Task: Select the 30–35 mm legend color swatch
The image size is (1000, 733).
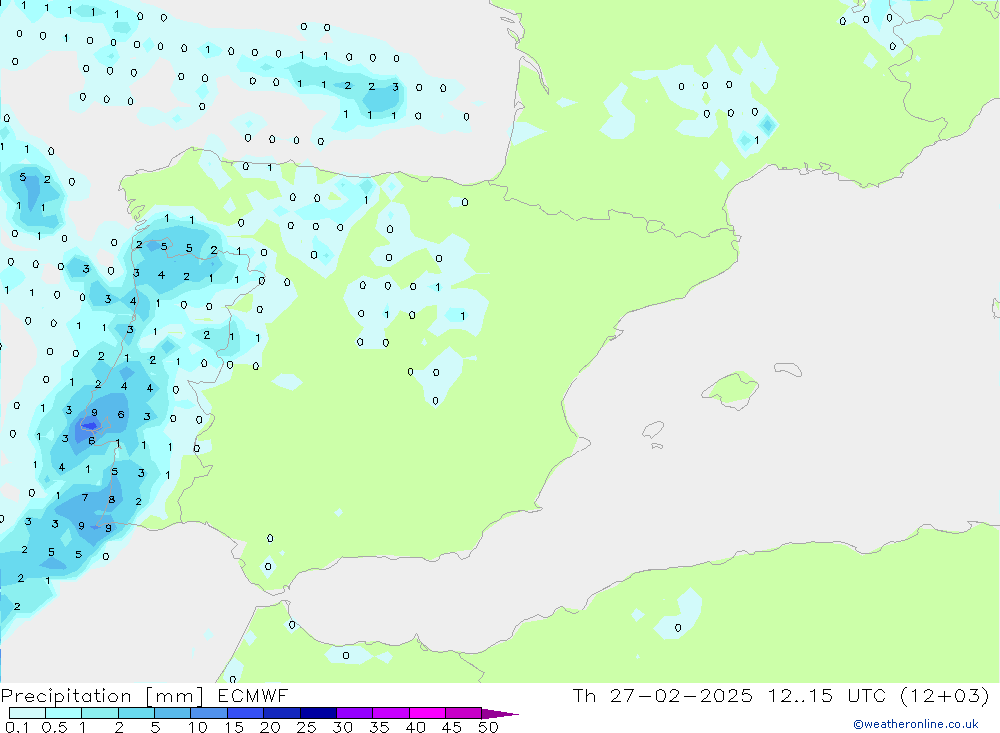Action: [354, 713]
